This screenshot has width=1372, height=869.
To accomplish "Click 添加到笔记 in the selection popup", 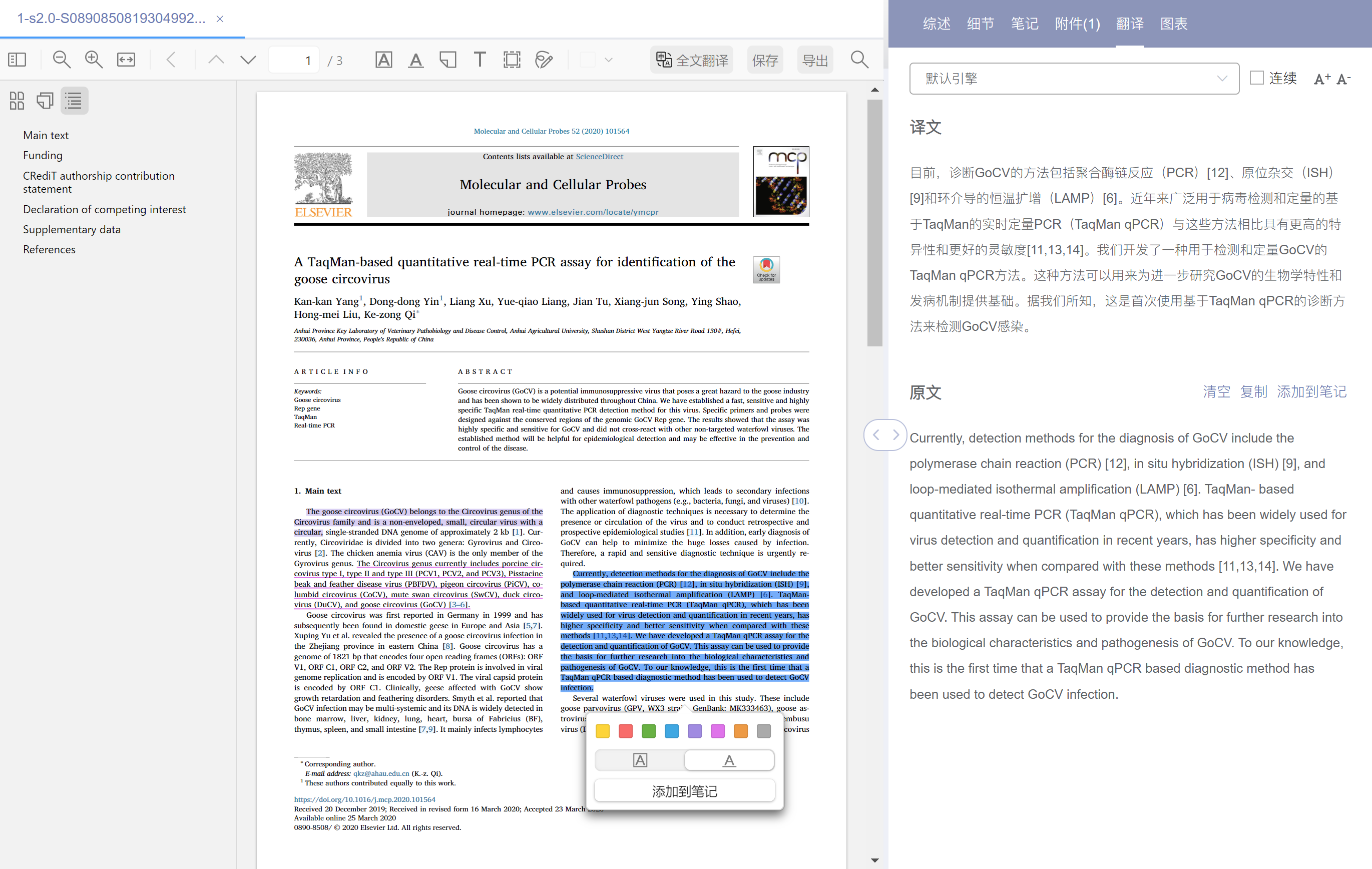I will coord(684,791).
